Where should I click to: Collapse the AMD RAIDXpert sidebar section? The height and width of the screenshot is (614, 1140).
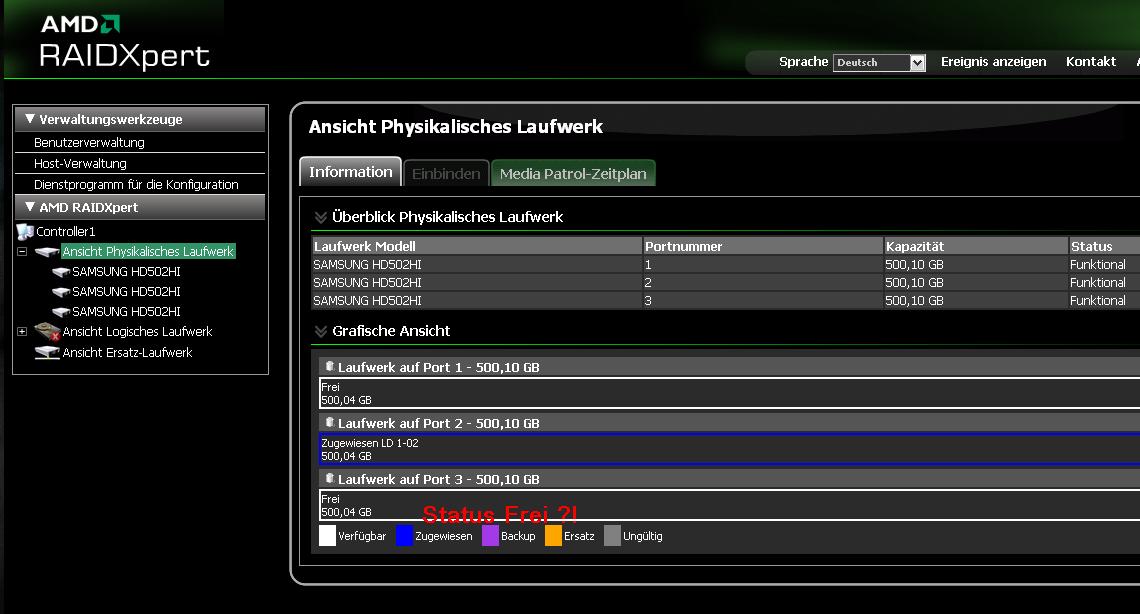pos(30,206)
